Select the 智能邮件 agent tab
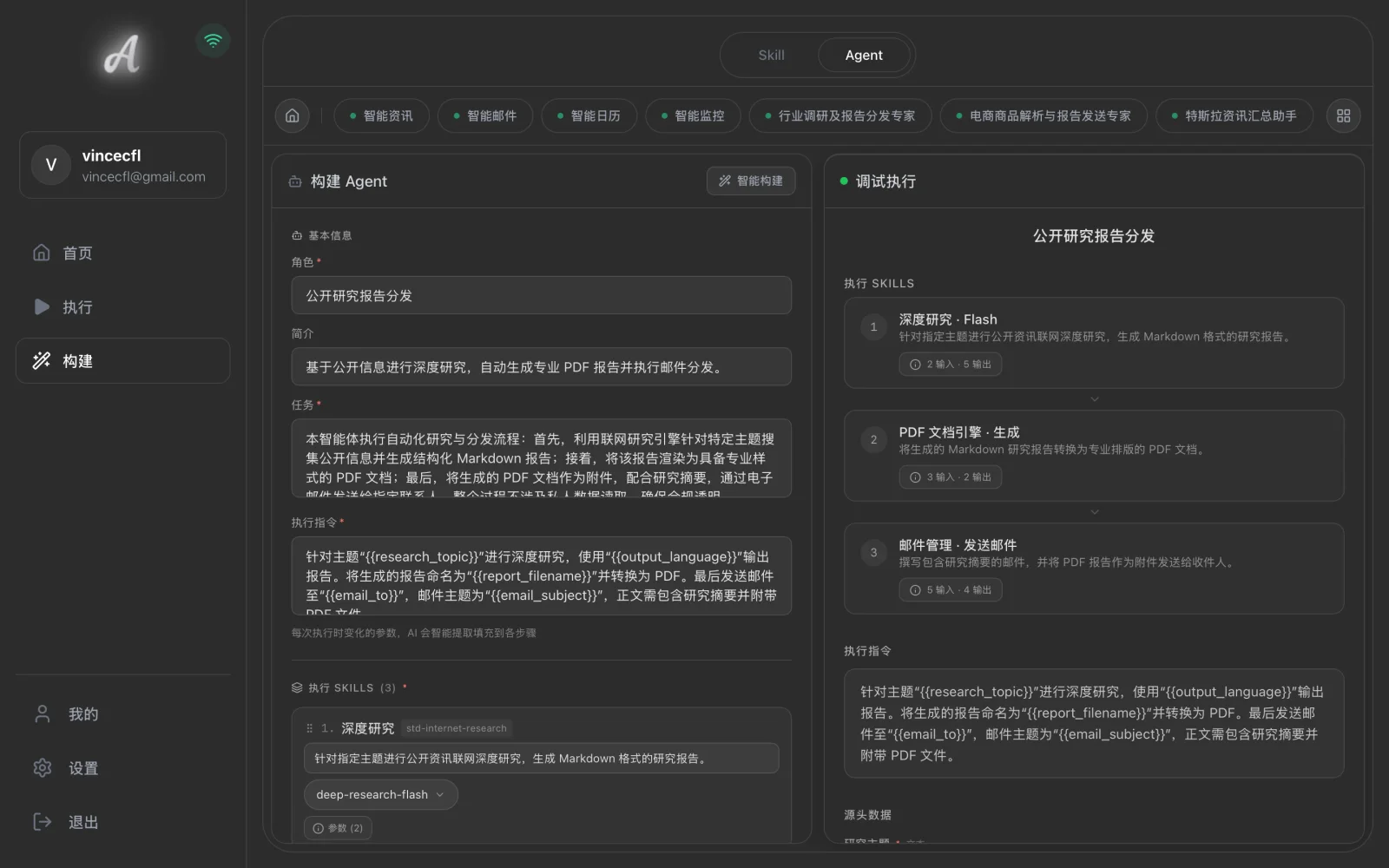Viewport: 1389px width, 868px height. 485,115
